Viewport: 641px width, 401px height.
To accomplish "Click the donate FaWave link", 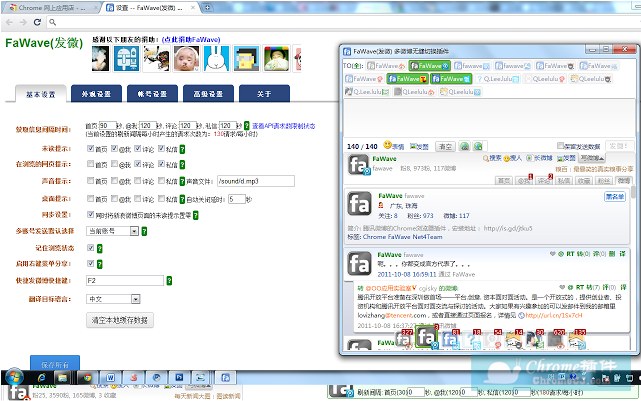I will pos(191,40).
